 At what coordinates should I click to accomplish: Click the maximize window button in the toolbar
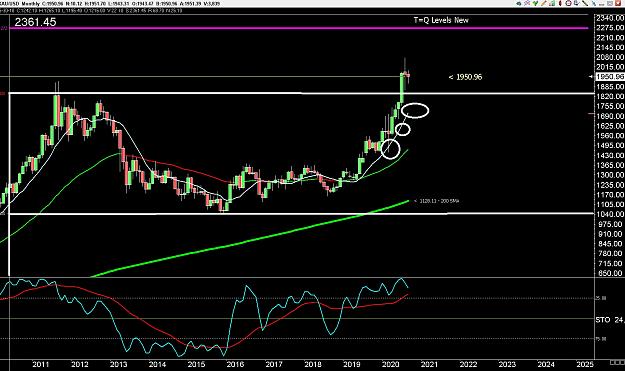pos(610,3)
